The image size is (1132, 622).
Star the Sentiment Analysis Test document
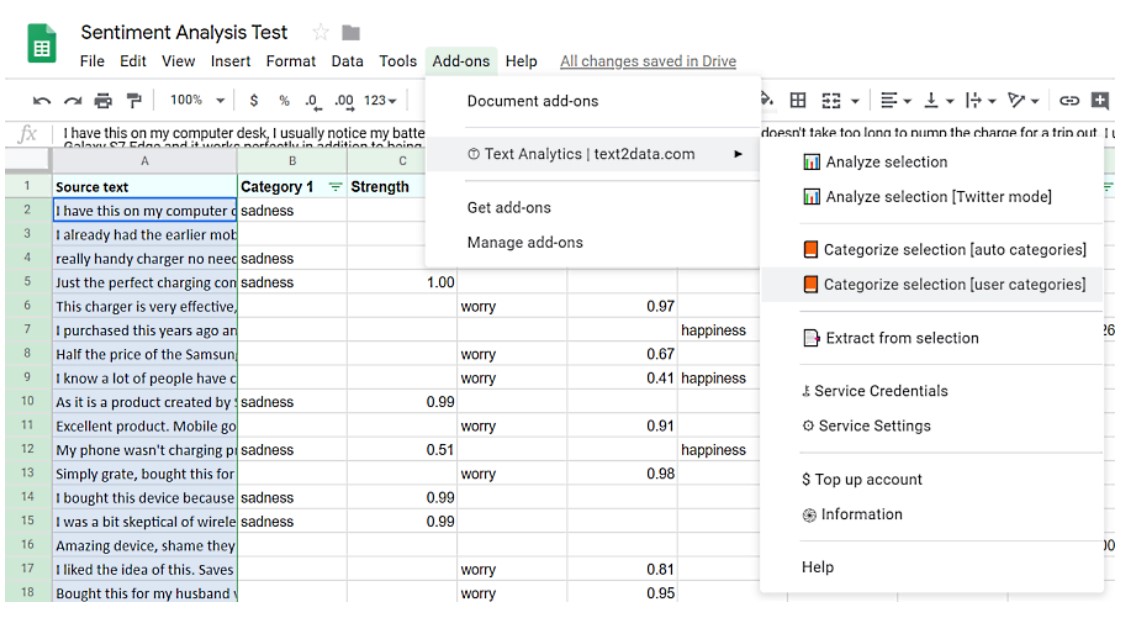(x=321, y=32)
